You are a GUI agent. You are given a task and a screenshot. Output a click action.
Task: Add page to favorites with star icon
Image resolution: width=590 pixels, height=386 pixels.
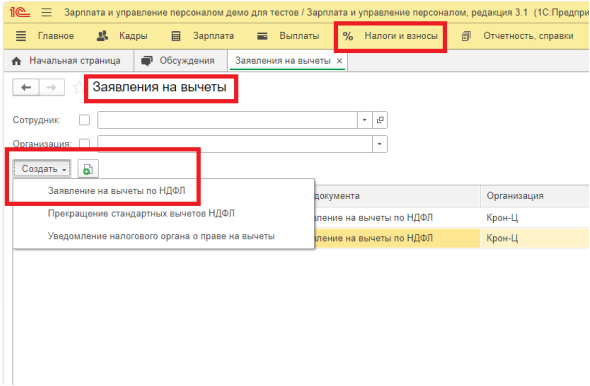coord(78,88)
